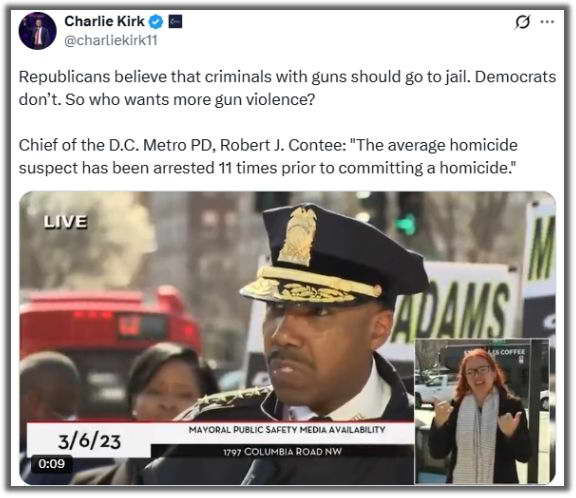This screenshot has width=576, height=498.
Task: Click the Charlie Kirk display name
Action: pos(104,21)
